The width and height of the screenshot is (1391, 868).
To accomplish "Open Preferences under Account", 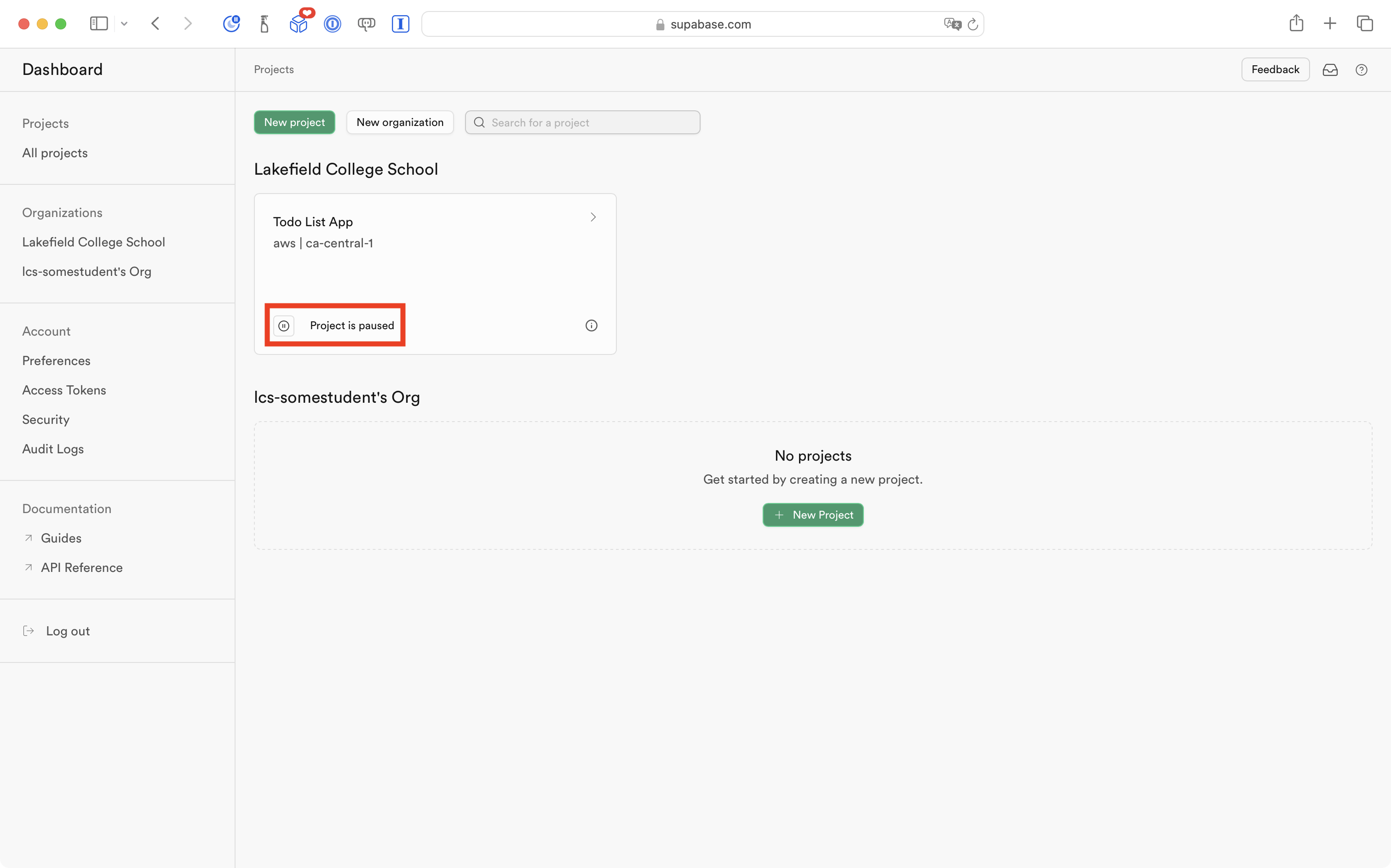I will coord(56,360).
